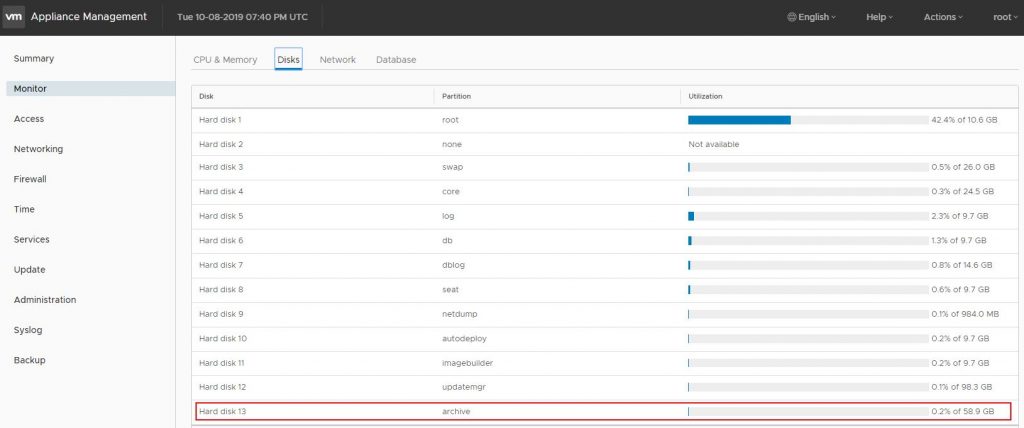Open the Access settings page
This screenshot has height=428, width=1024.
pyautogui.click(x=29, y=119)
